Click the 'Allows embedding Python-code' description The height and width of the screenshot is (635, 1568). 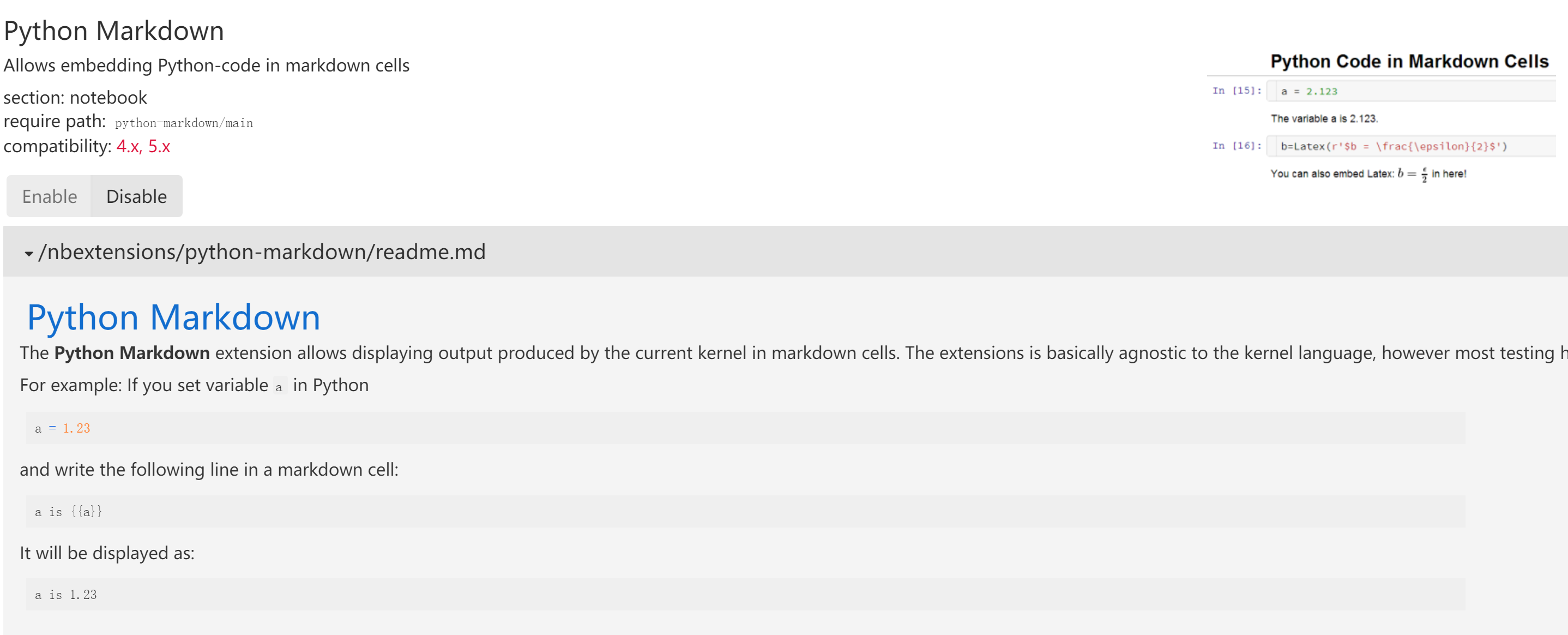point(206,65)
